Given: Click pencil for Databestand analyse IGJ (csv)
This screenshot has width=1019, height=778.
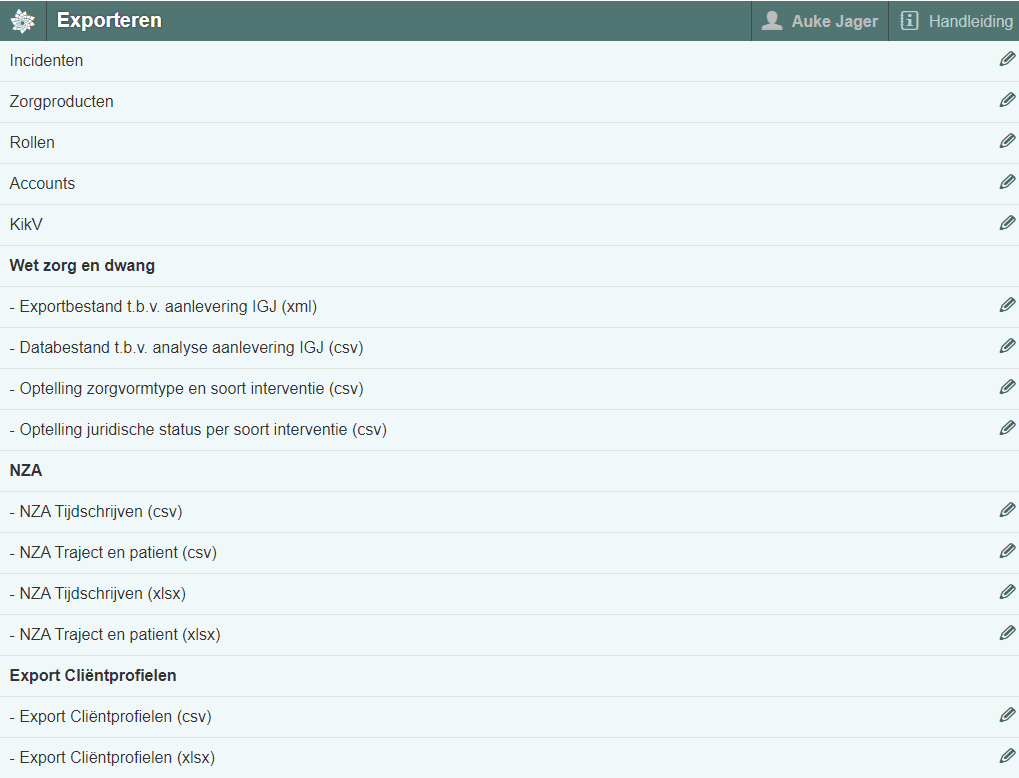Looking at the screenshot, I should point(1007,347).
